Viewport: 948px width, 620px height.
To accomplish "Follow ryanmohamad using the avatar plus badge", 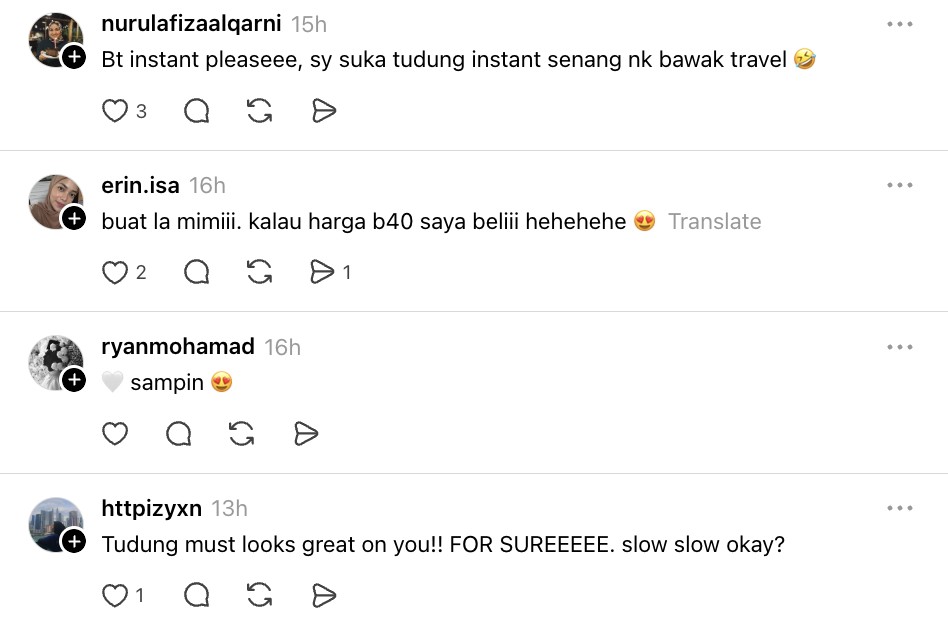I will 74,380.
